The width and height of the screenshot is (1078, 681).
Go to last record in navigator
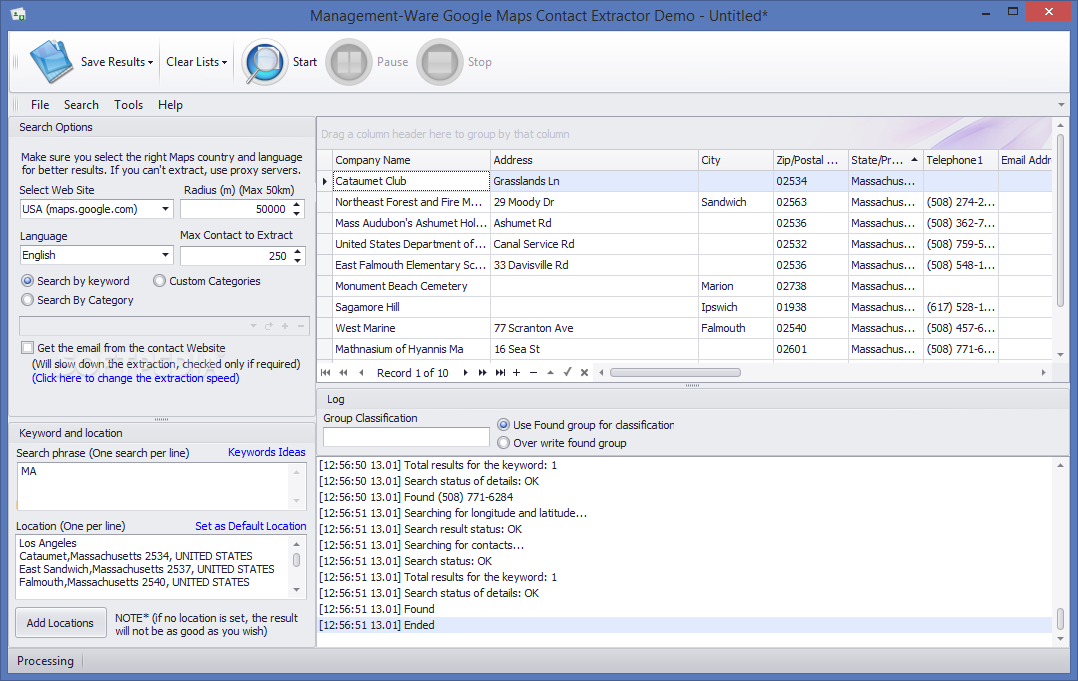500,372
